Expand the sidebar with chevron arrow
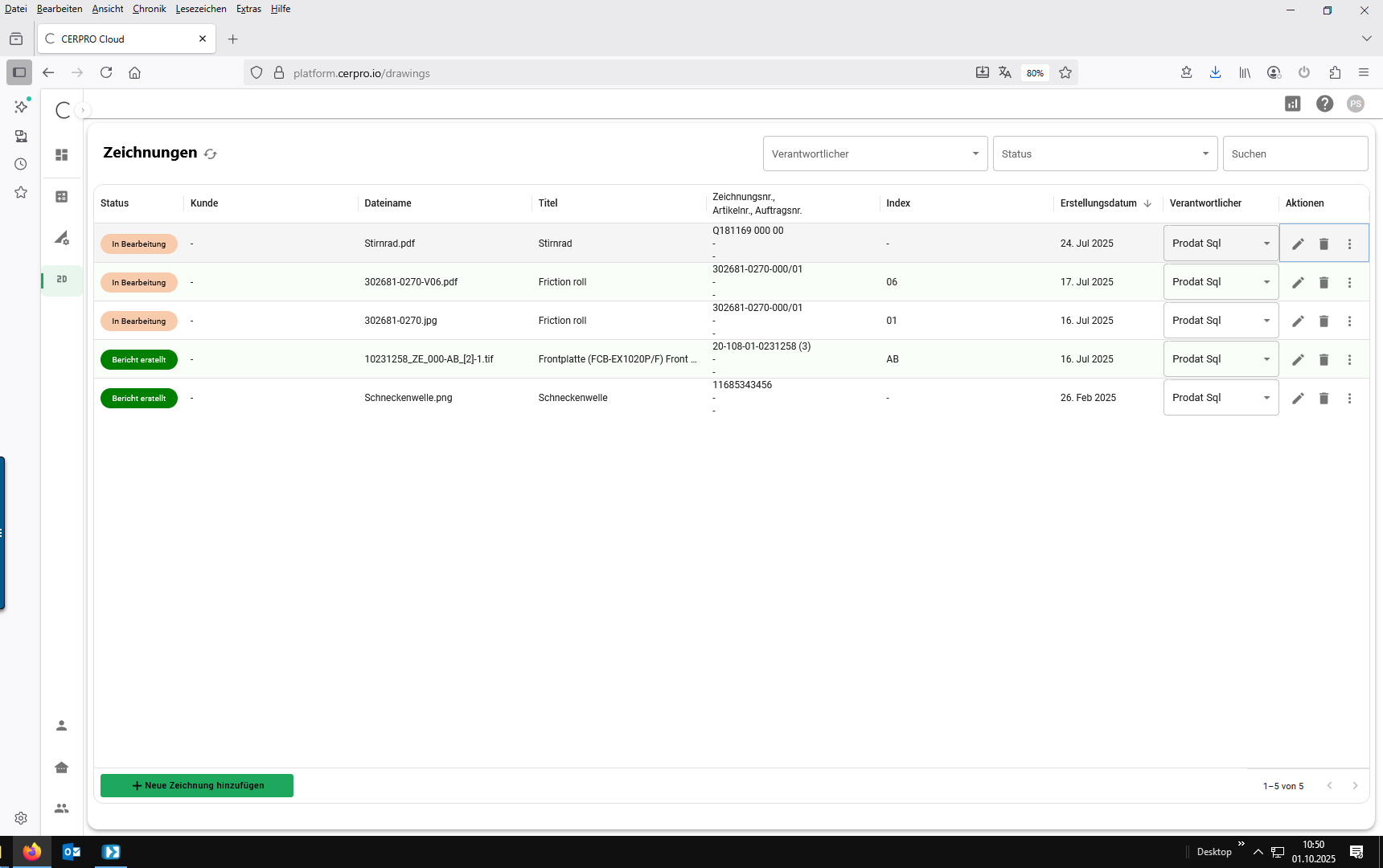The width and height of the screenshot is (1383, 868). [83, 110]
